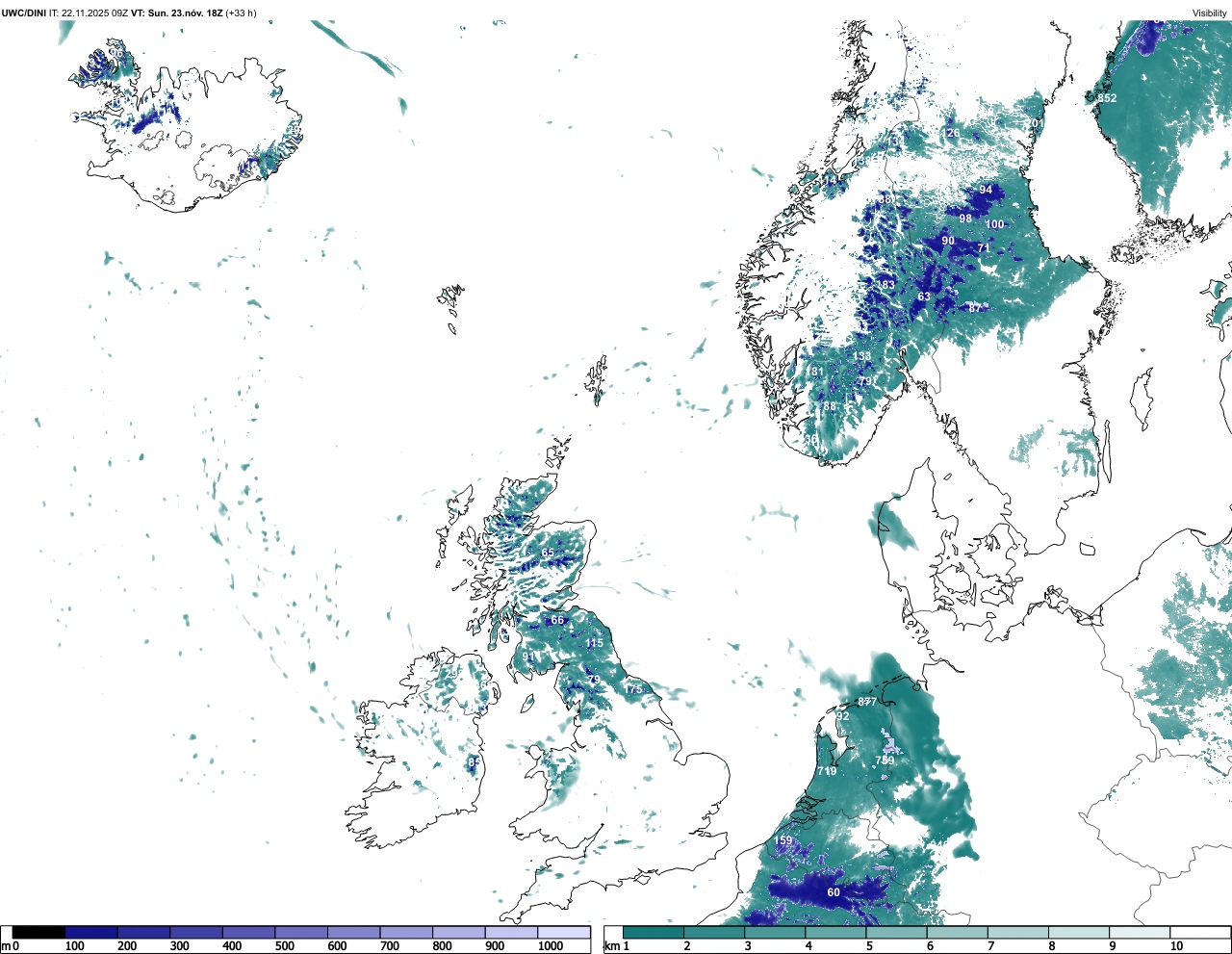Click the 'km' unit label in the legend
The width and height of the screenshot is (1232, 954).
[611, 946]
